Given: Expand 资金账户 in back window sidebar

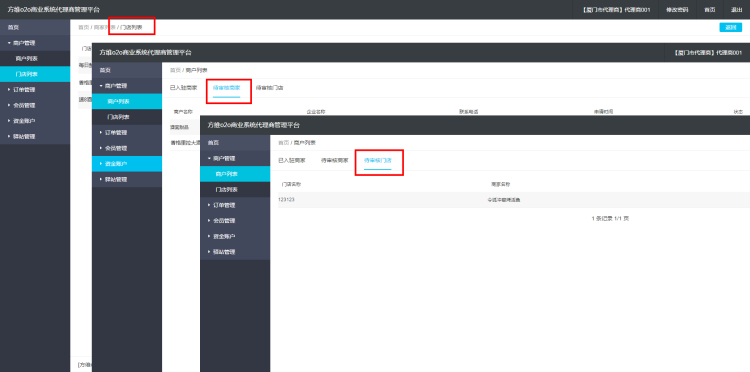Looking at the screenshot, I should coord(35,120).
